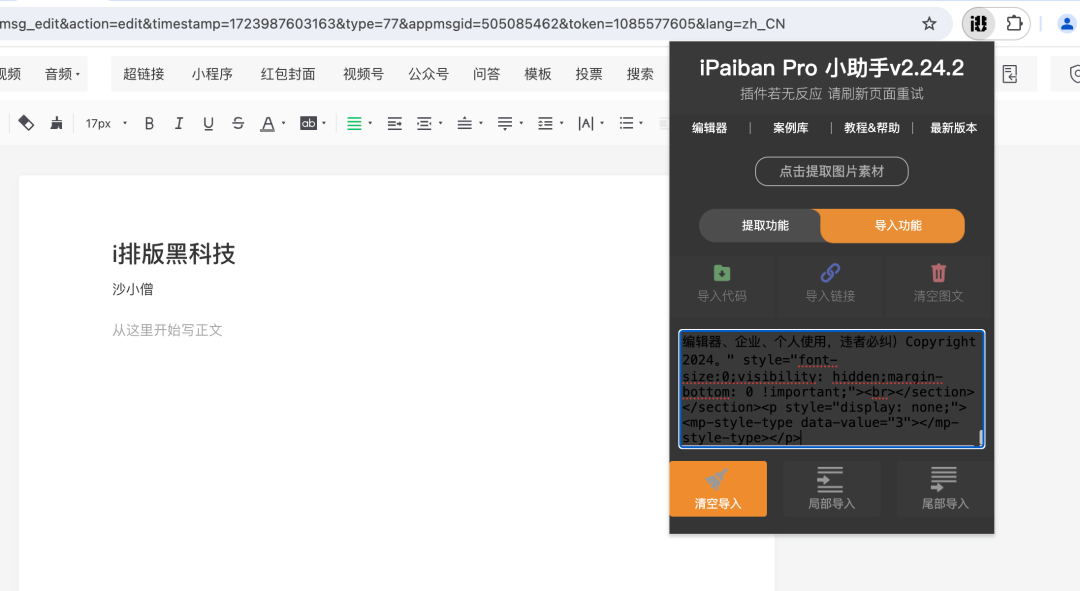This screenshot has height=591, width=1080.
Task: Open 视频号 insert option
Action: 363,74
